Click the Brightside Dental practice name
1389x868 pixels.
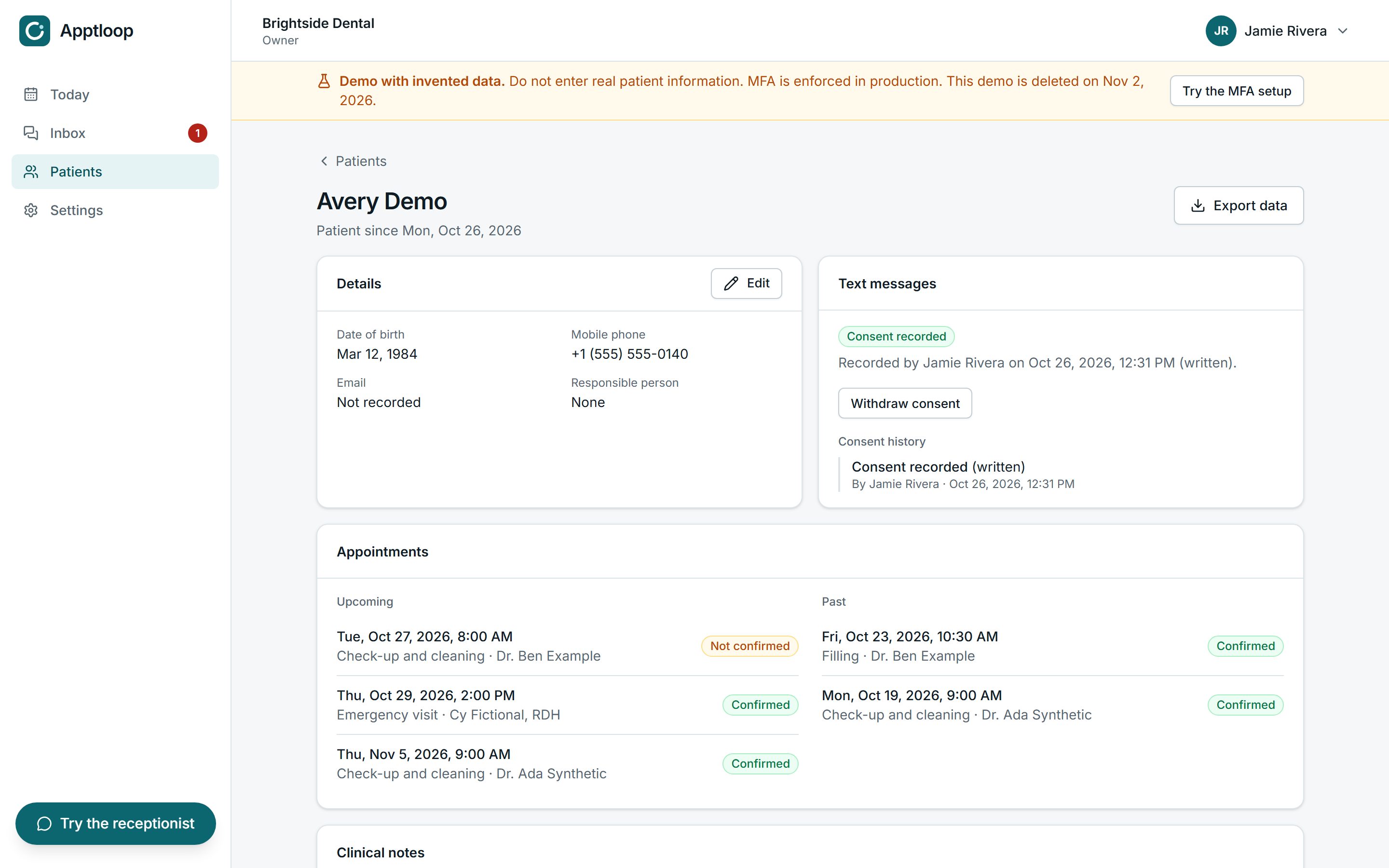coord(318,23)
